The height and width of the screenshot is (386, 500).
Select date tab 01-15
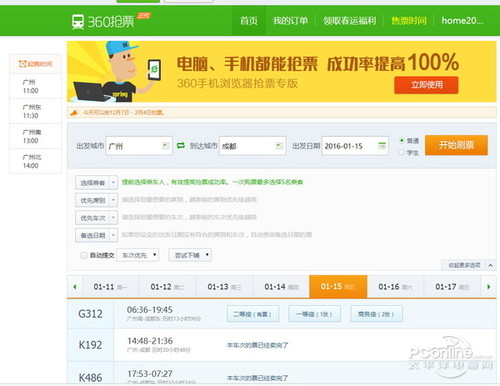[338, 287]
